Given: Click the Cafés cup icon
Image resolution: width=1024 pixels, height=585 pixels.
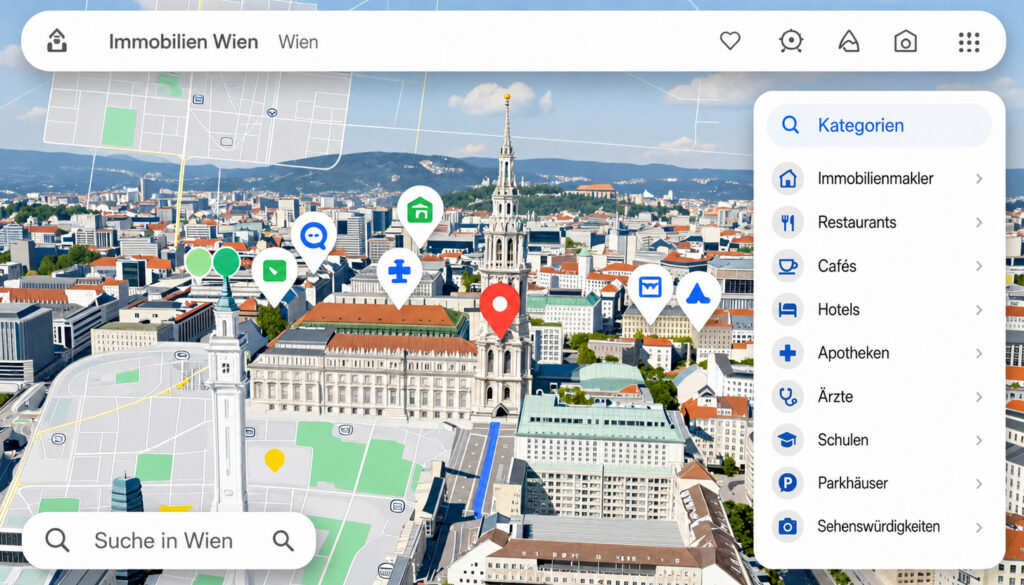Looking at the screenshot, I should [x=788, y=266].
